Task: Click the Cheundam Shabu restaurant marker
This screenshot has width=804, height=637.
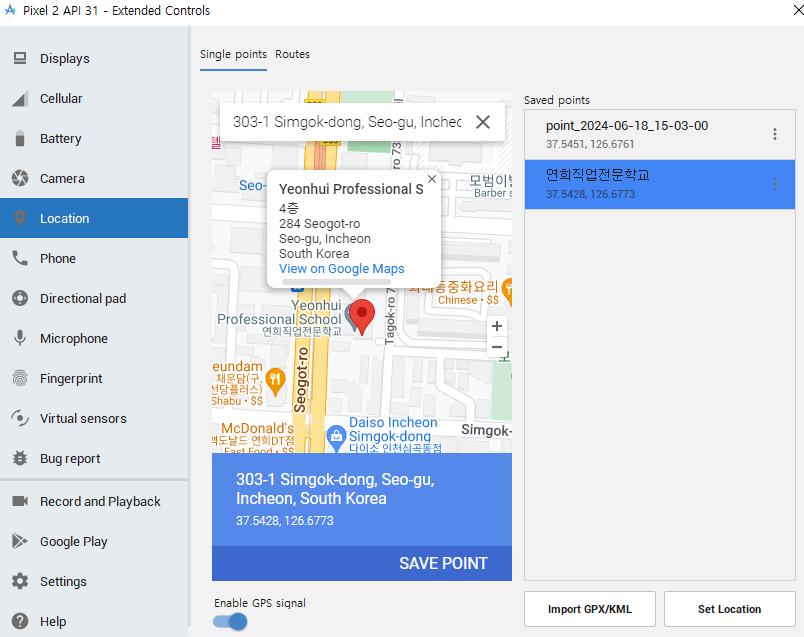Action: tap(276, 382)
